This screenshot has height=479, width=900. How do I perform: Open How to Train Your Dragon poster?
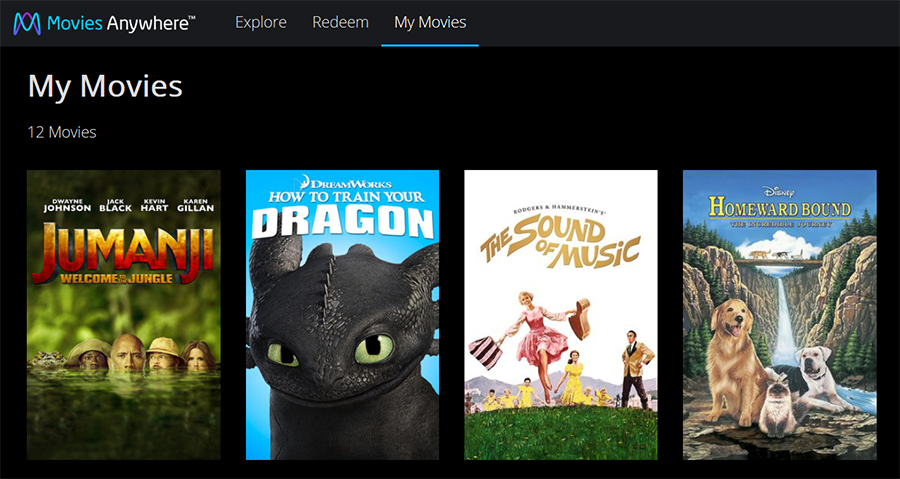coord(342,314)
